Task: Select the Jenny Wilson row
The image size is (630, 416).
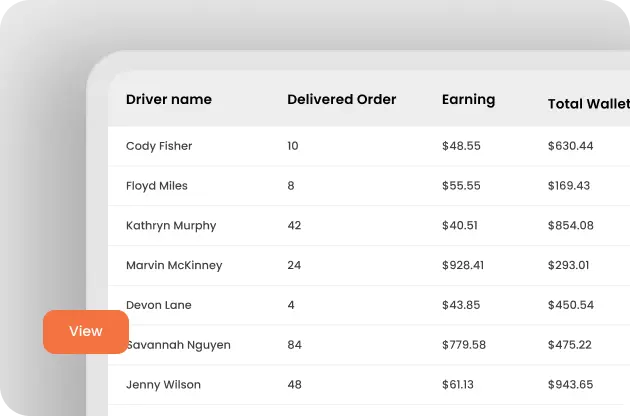Action: click(x=369, y=385)
